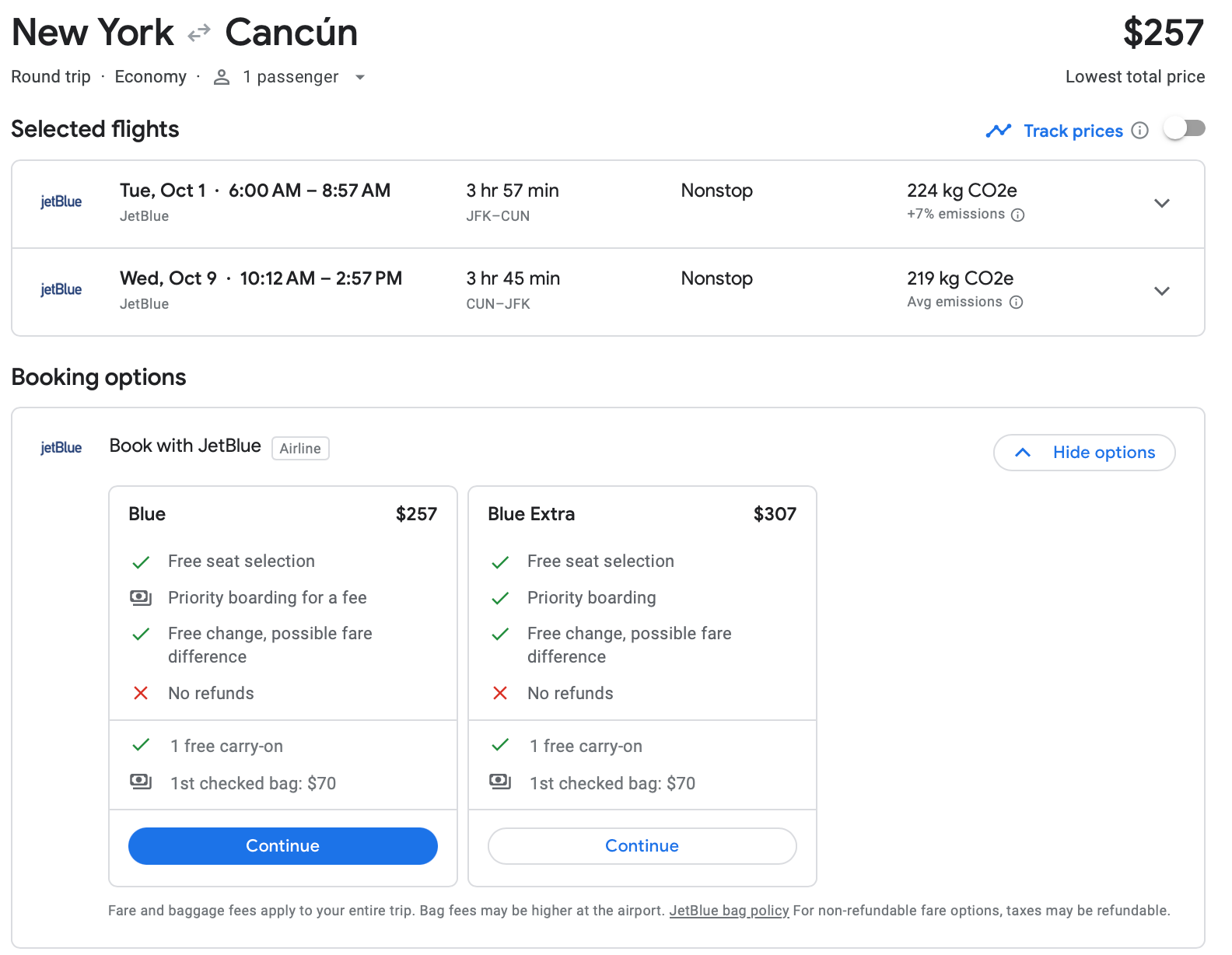Click the JetBlue logo on the Oct 1 flight
This screenshot has height=955, width=1232.
pos(61,202)
